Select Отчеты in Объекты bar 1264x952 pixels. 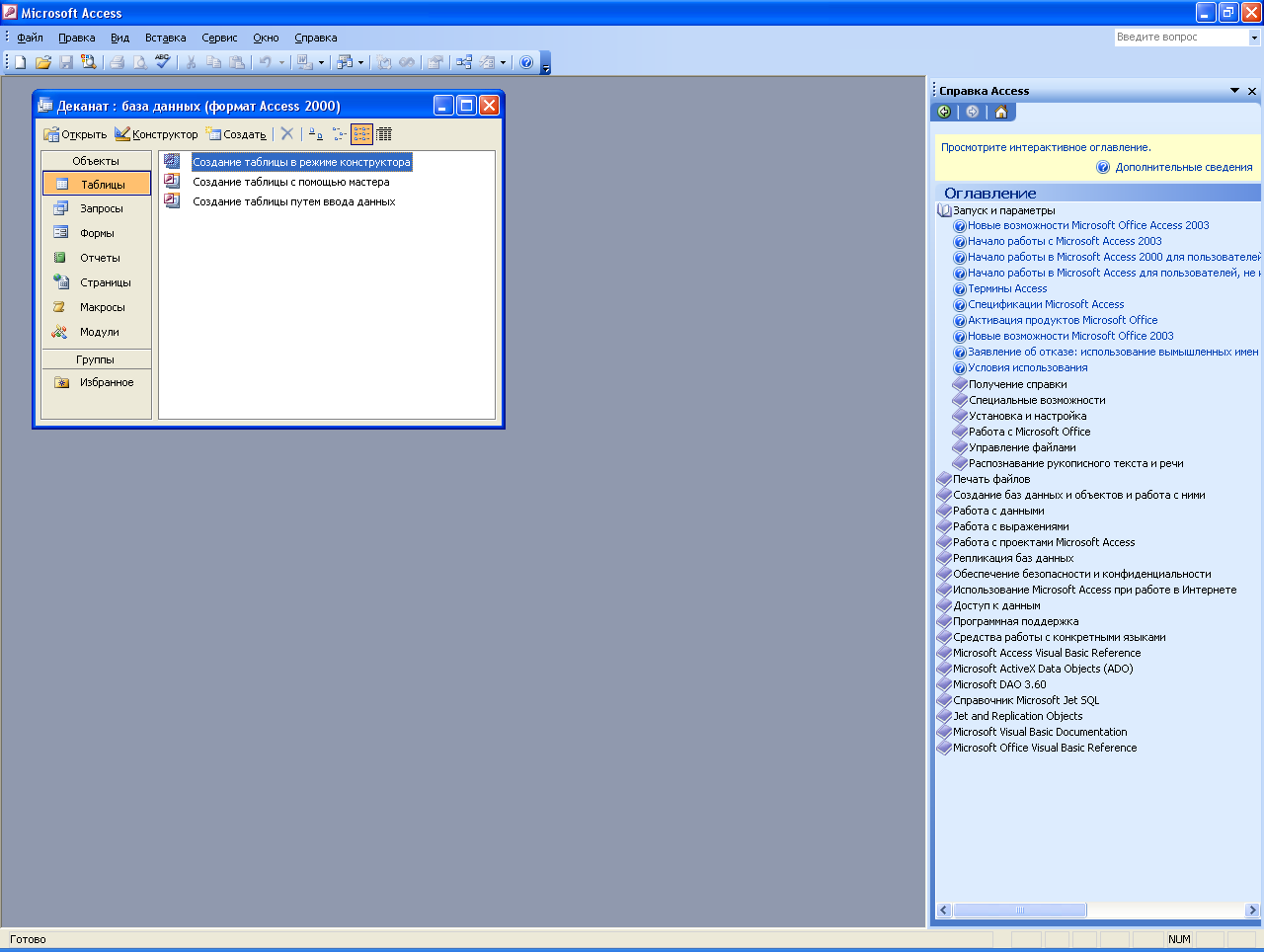click(97, 258)
